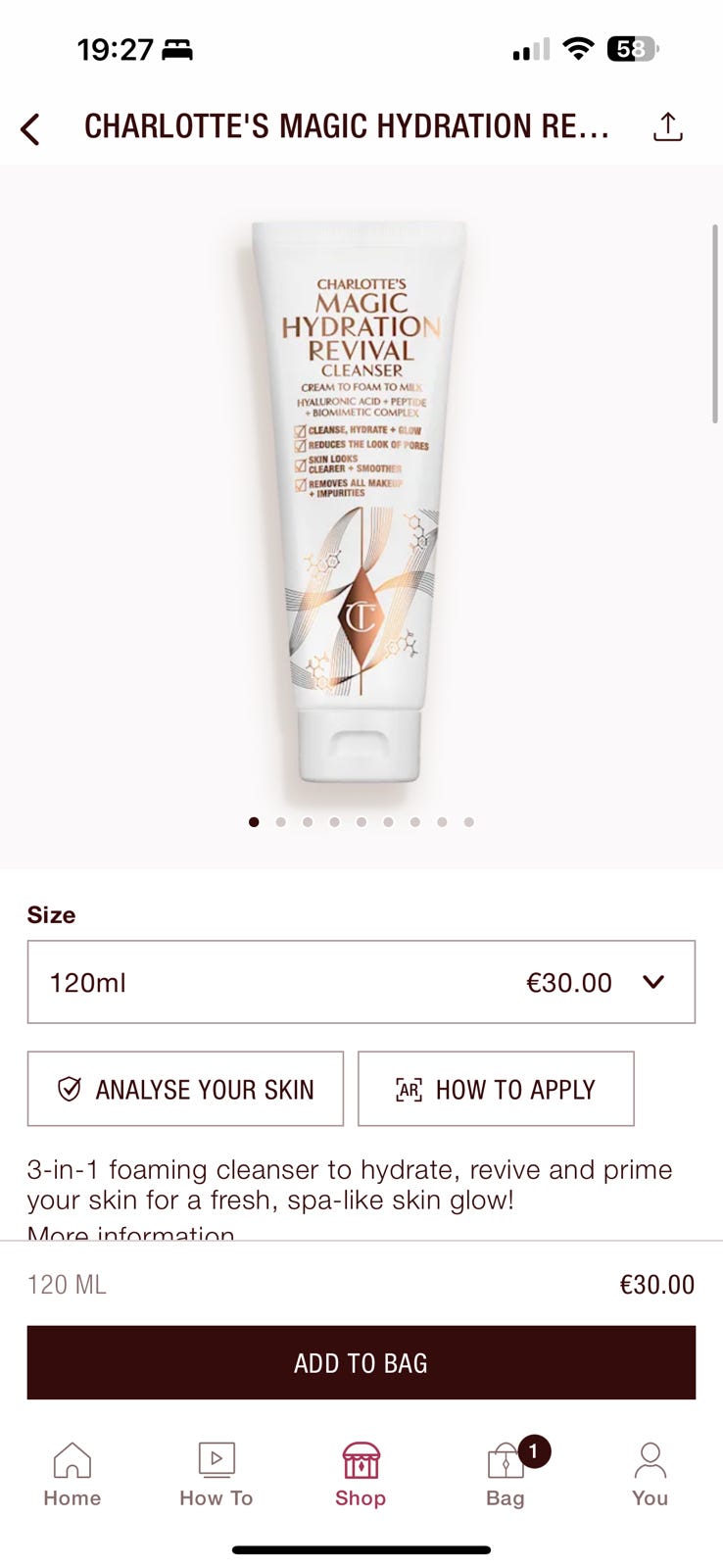Tap the How To Apply AR button
The width and height of the screenshot is (723, 1568).
(x=496, y=1089)
